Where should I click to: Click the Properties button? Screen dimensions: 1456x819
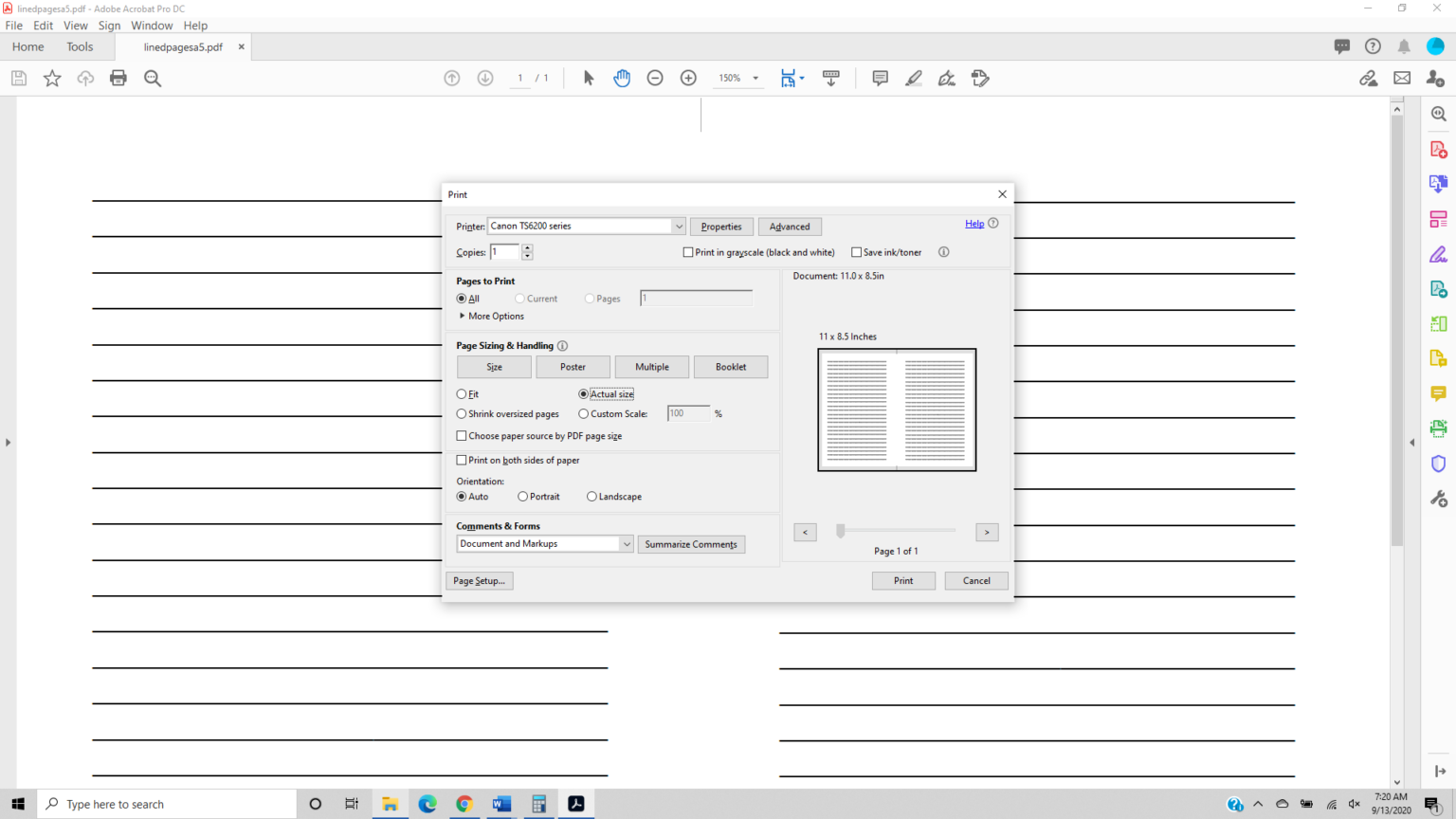coord(721,226)
